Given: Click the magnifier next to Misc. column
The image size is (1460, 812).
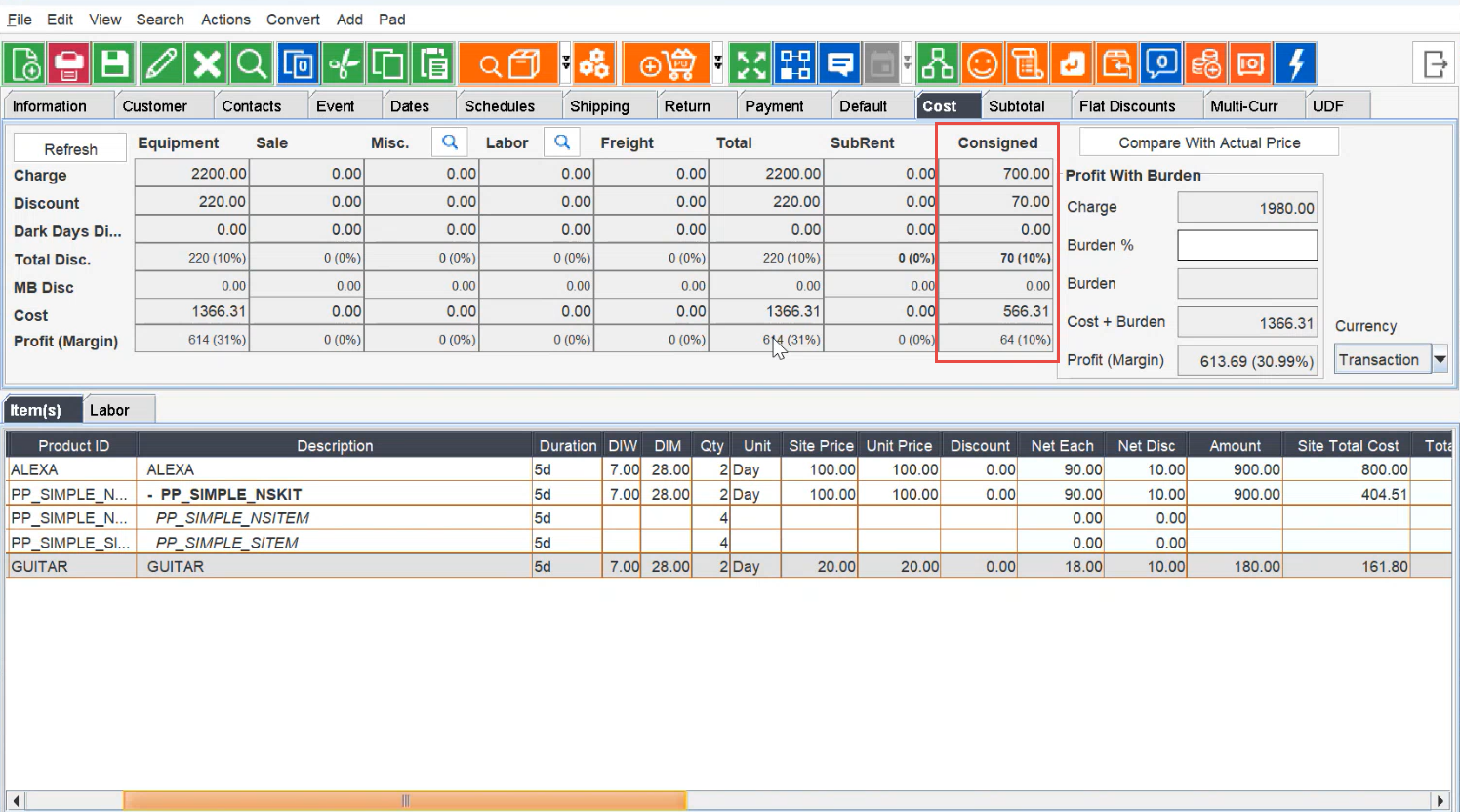Looking at the screenshot, I should 450,142.
